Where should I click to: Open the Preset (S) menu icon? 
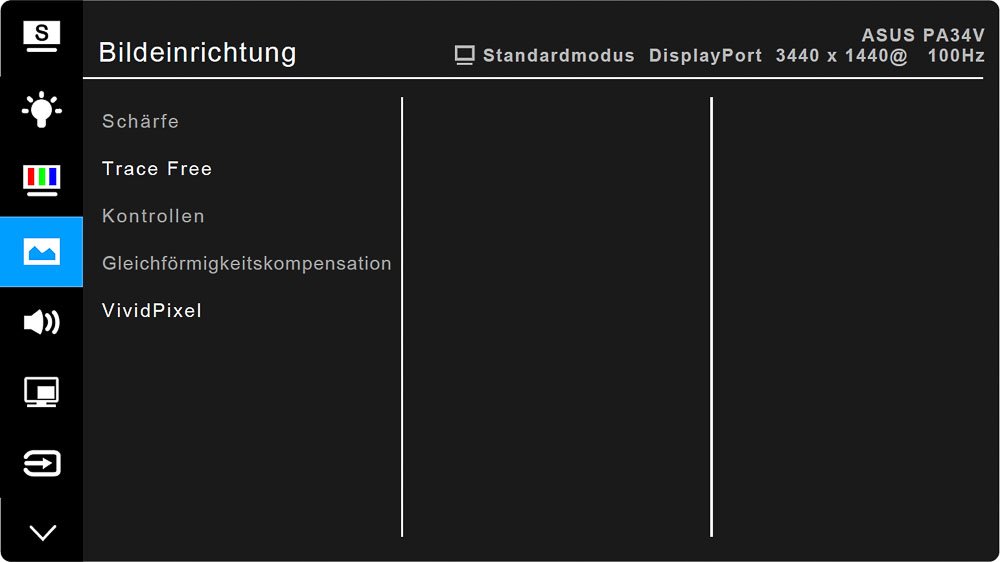[41, 36]
